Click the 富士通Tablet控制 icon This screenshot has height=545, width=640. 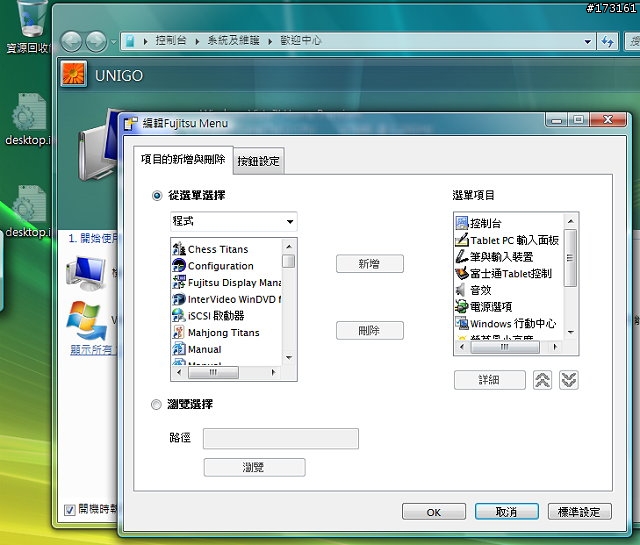point(462,273)
